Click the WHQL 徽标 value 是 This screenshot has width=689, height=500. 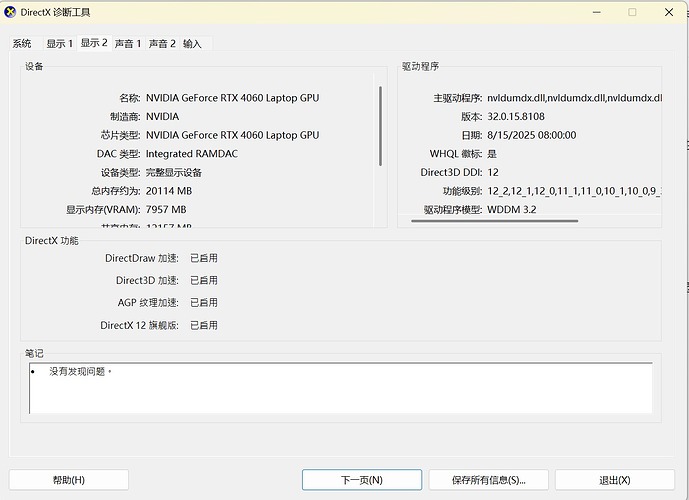pyautogui.click(x=492, y=154)
